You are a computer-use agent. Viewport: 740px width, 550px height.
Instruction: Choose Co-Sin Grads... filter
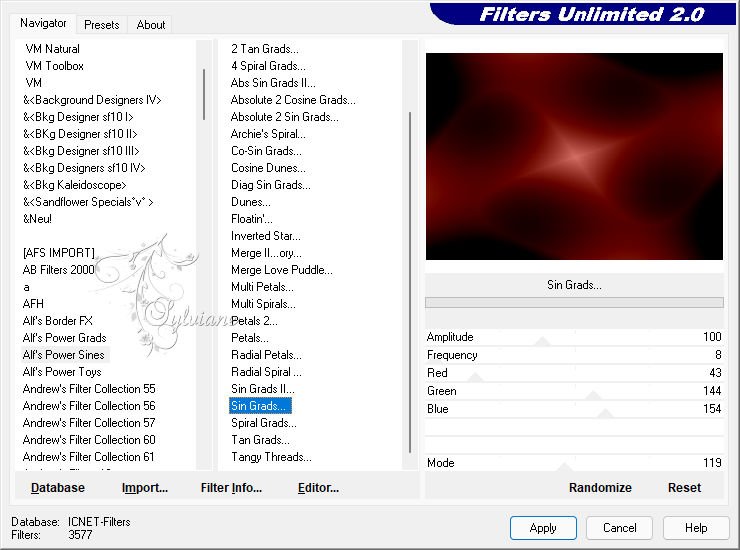[x=266, y=151]
